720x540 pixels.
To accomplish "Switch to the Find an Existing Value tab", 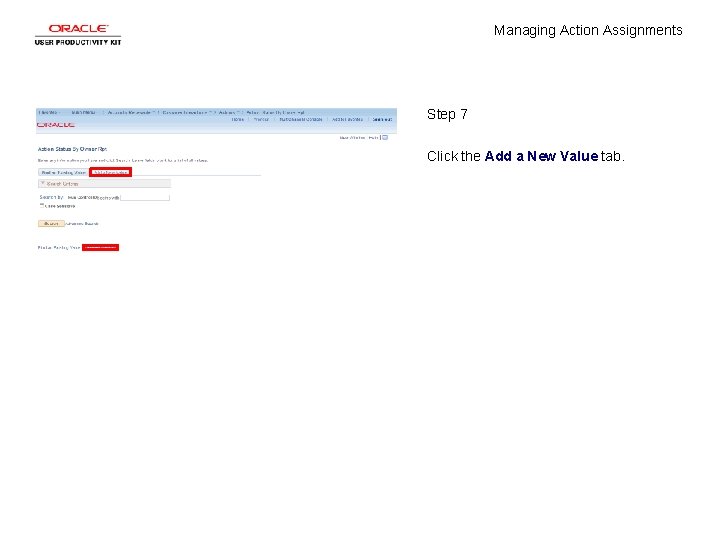I will [x=63, y=173].
